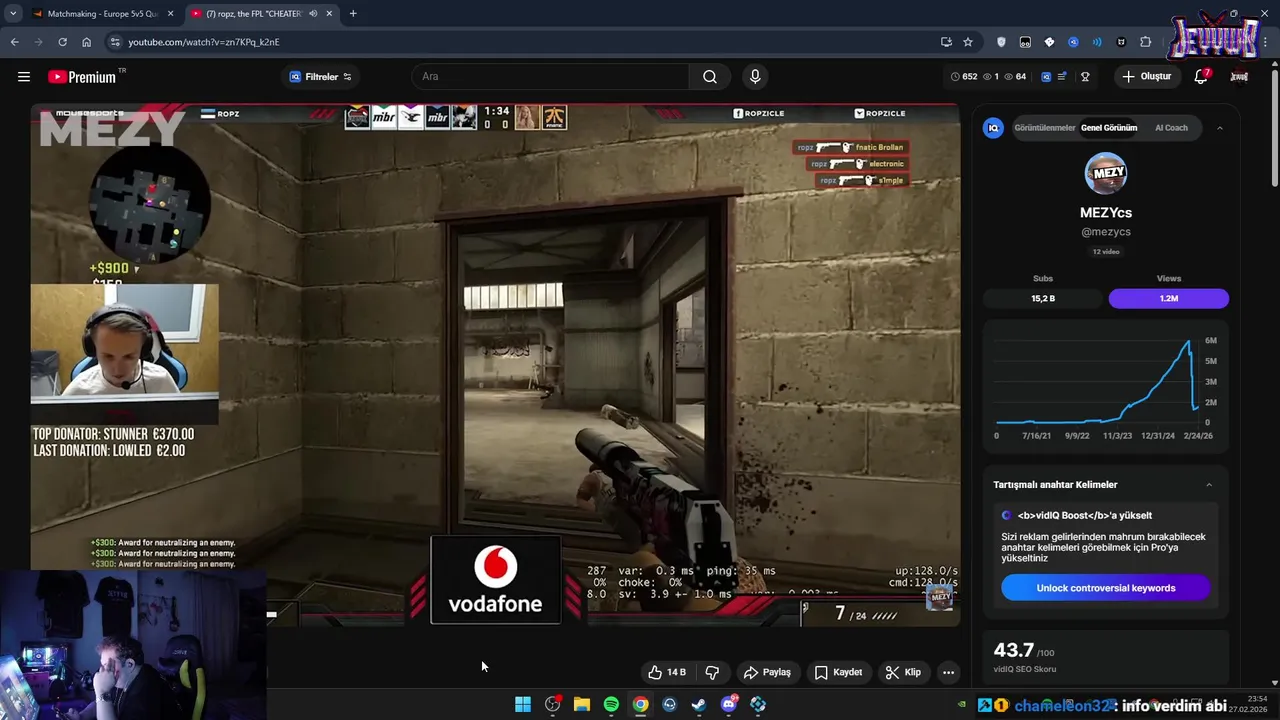
Task: Reload the current page
Action: point(62,42)
